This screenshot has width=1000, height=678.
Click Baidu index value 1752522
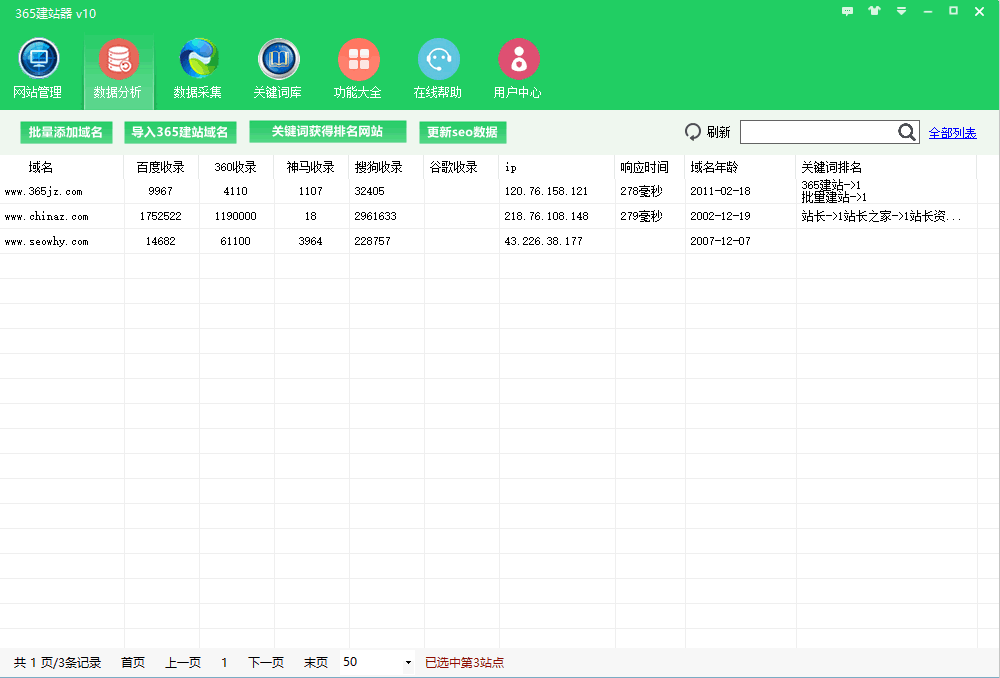[x=161, y=216]
